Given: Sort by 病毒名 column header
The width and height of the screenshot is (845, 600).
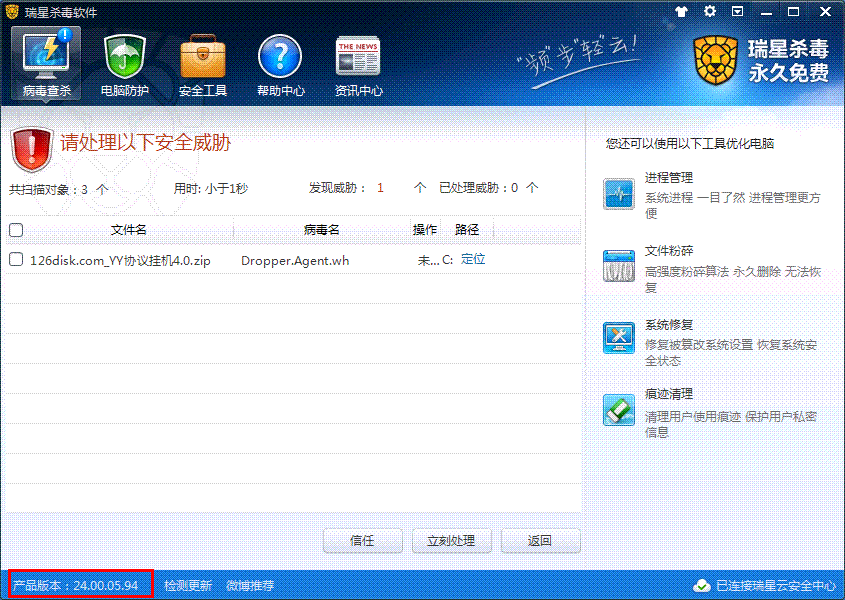Looking at the screenshot, I should pos(322,230).
